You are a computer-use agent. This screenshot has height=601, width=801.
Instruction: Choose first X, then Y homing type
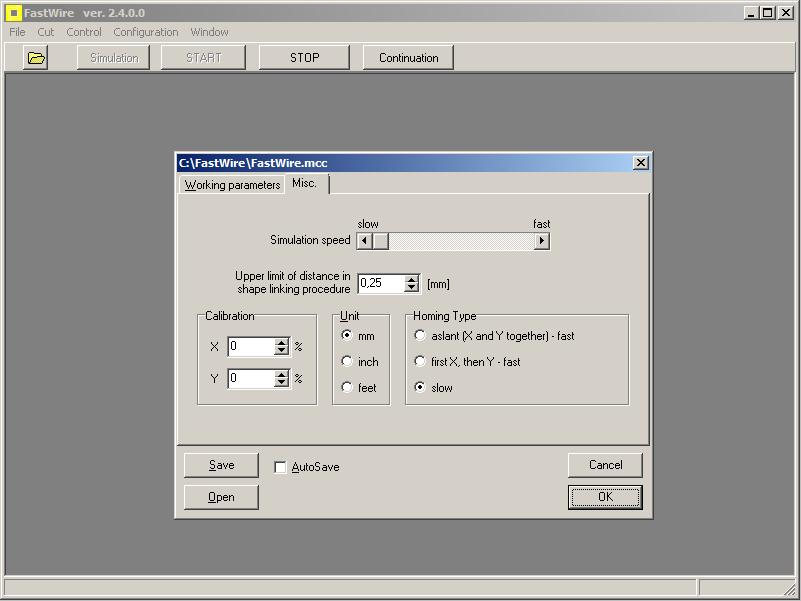(420, 362)
